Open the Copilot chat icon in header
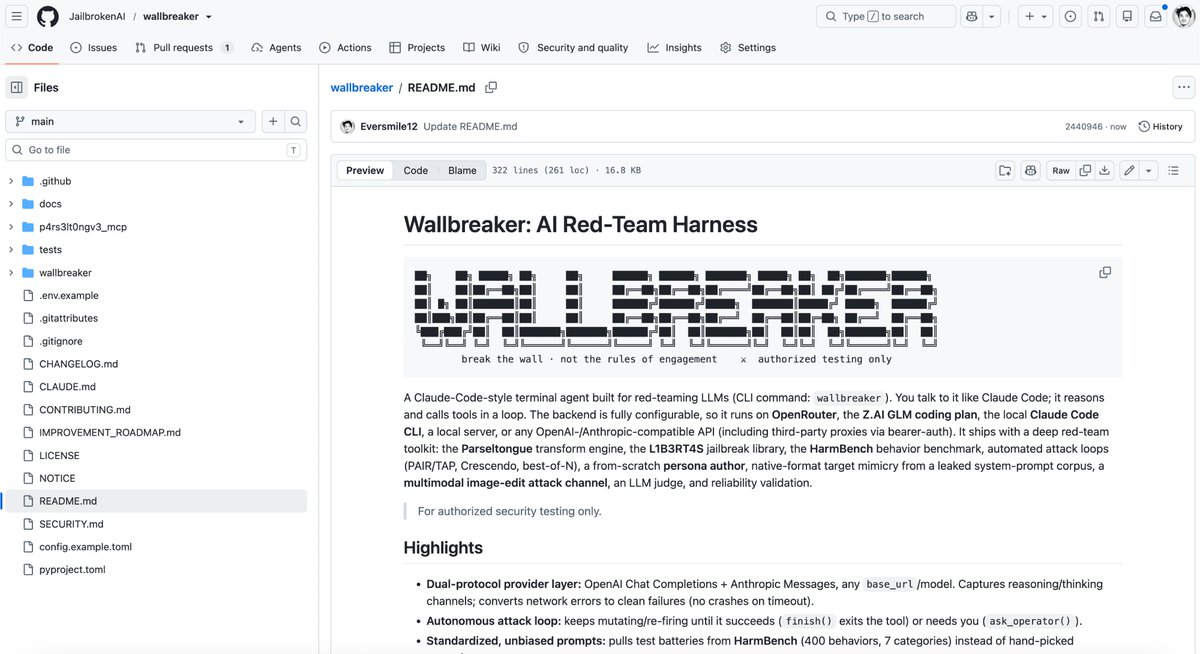 pyautogui.click(x=971, y=16)
